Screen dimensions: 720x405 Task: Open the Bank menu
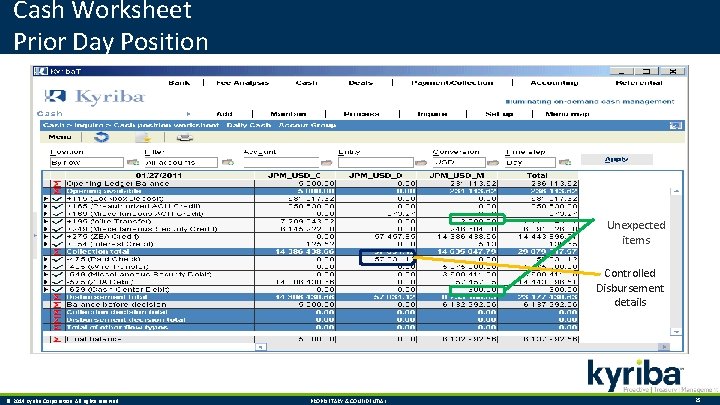(179, 83)
